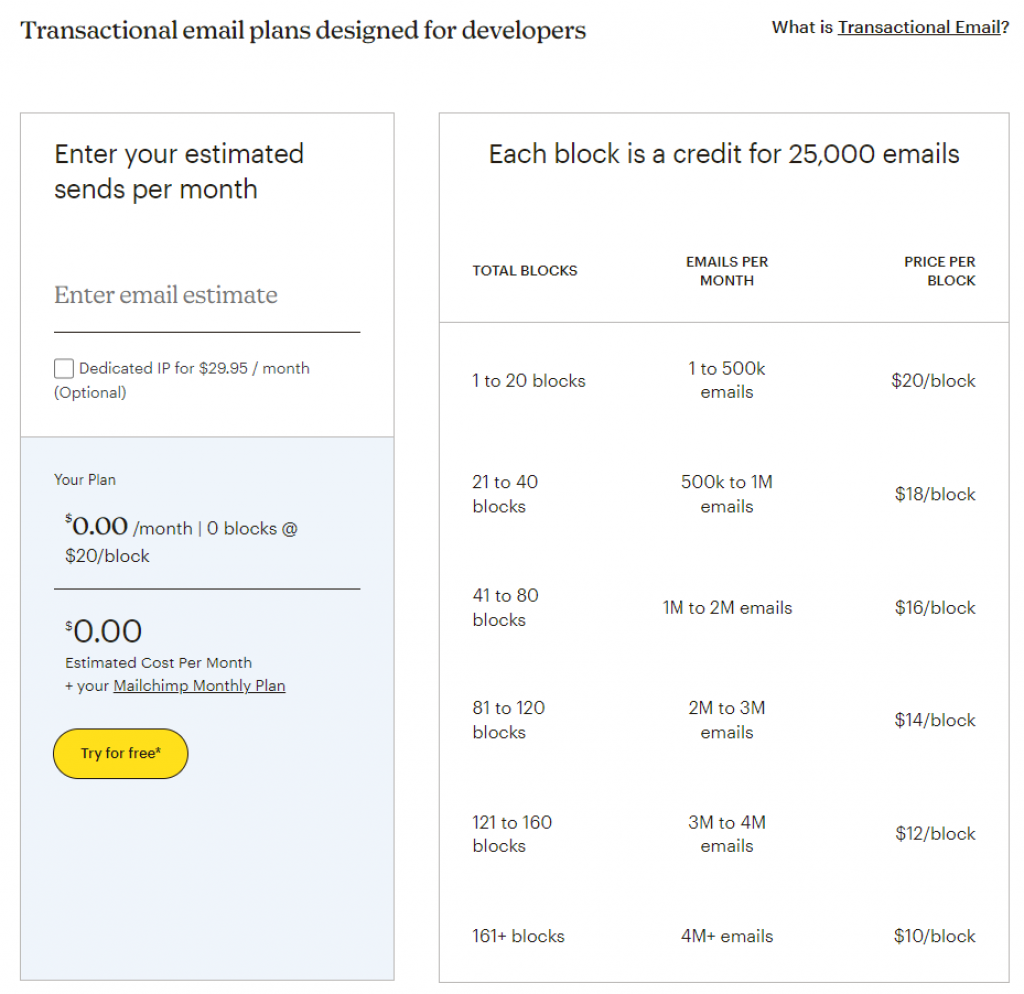1024x994 pixels.
Task: Click the 4M+ emails cell
Action: click(x=727, y=937)
